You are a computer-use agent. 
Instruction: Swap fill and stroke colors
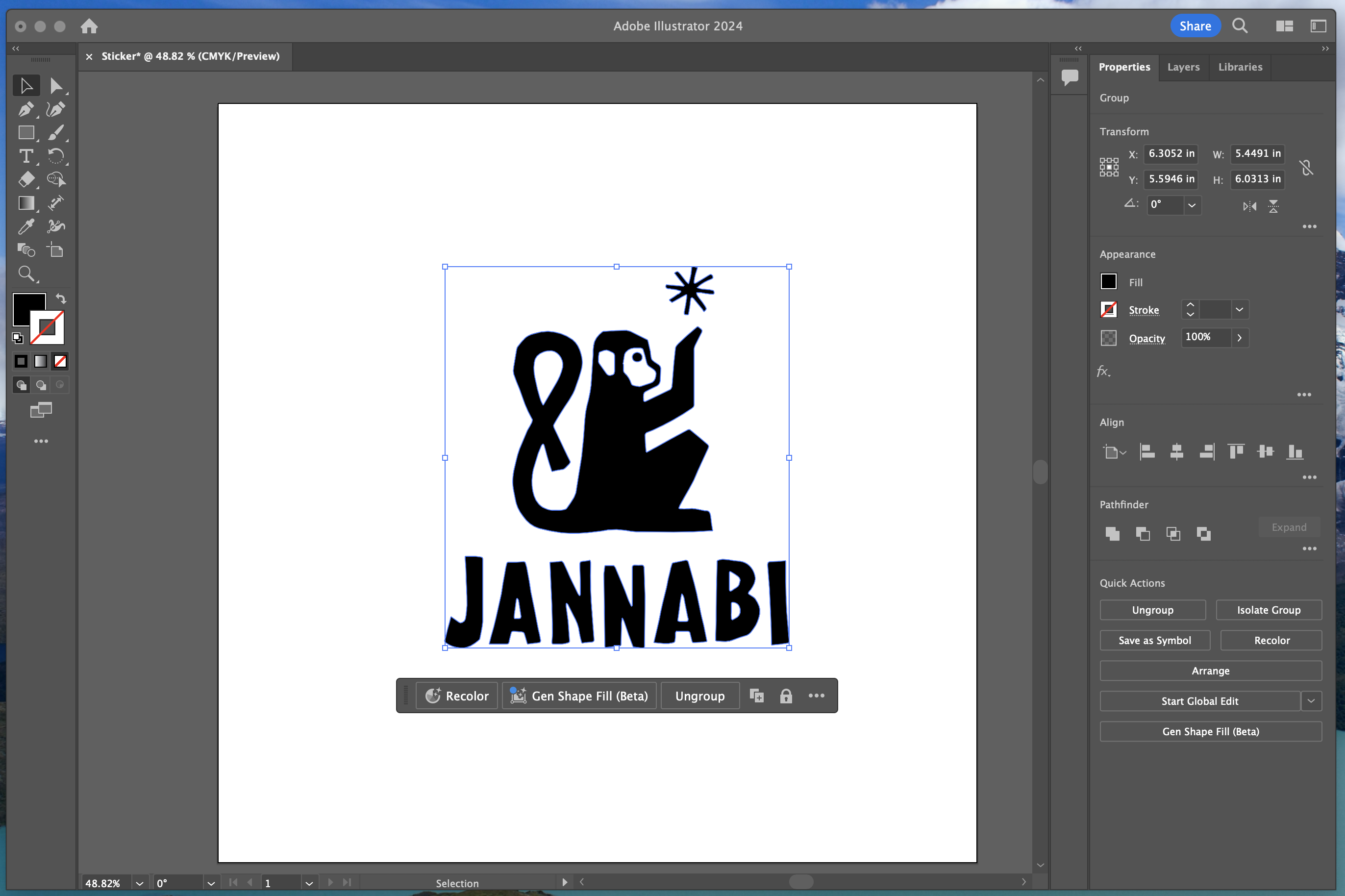coord(61,299)
